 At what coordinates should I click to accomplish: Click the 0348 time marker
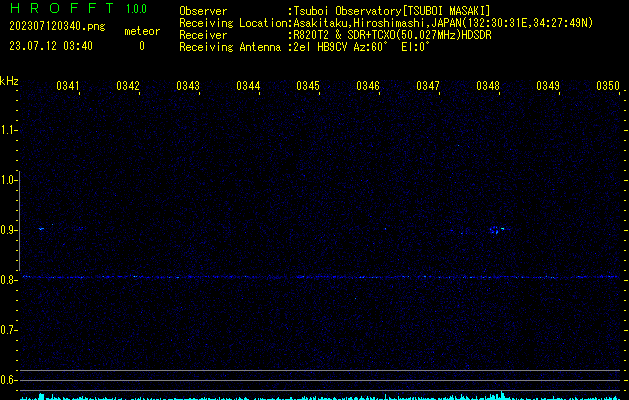(x=488, y=87)
